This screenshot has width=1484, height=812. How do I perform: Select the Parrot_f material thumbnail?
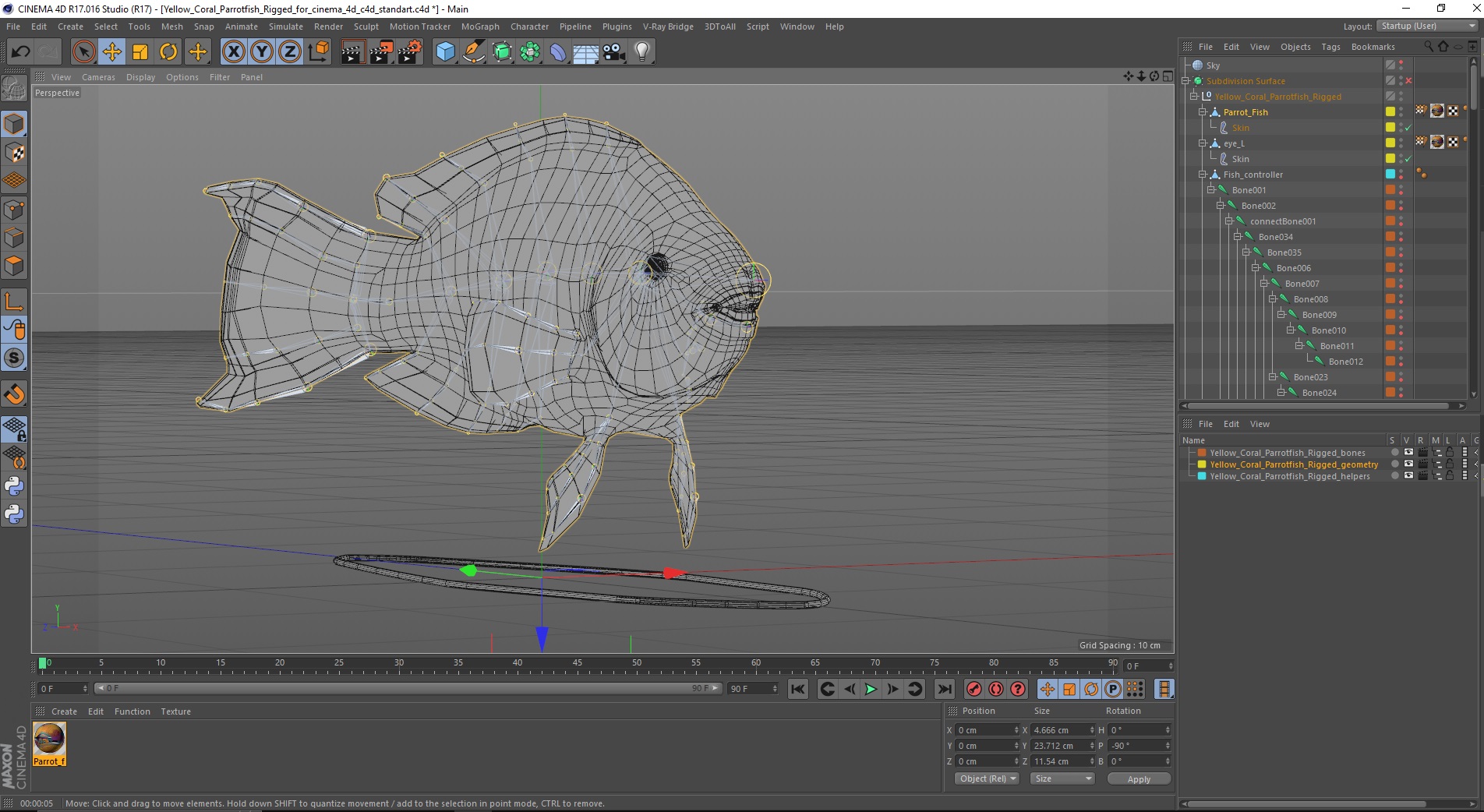(x=49, y=743)
